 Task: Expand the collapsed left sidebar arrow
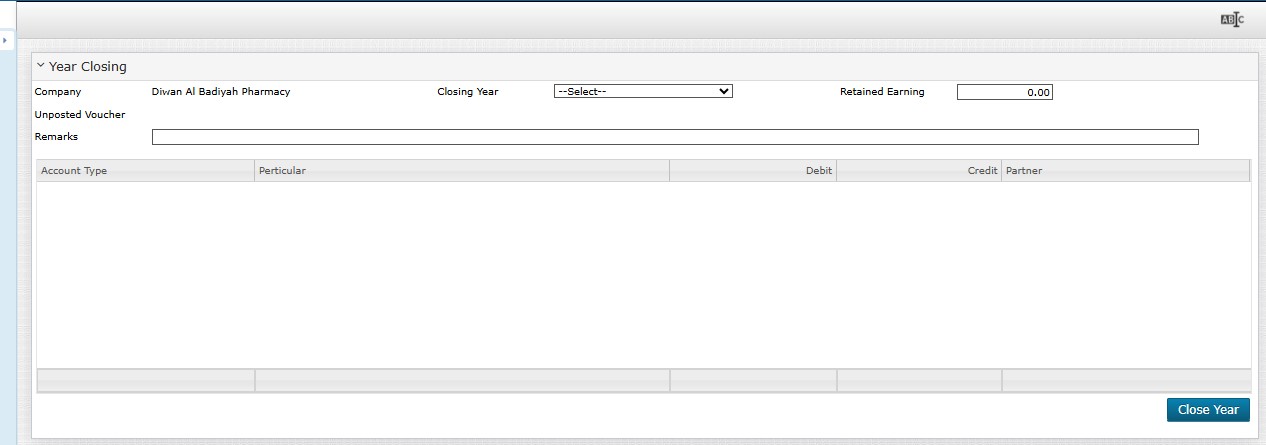[5, 40]
